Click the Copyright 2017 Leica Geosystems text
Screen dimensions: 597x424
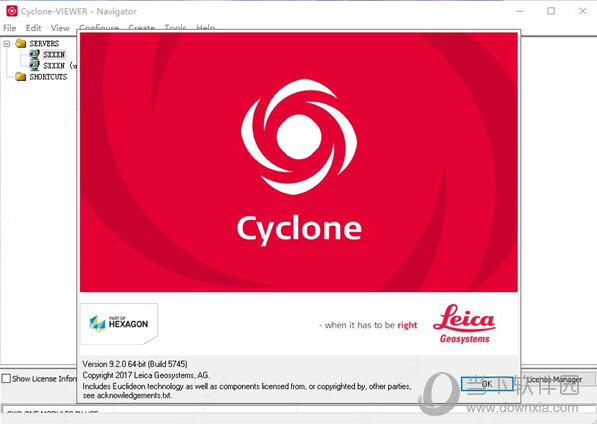(146, 375)
